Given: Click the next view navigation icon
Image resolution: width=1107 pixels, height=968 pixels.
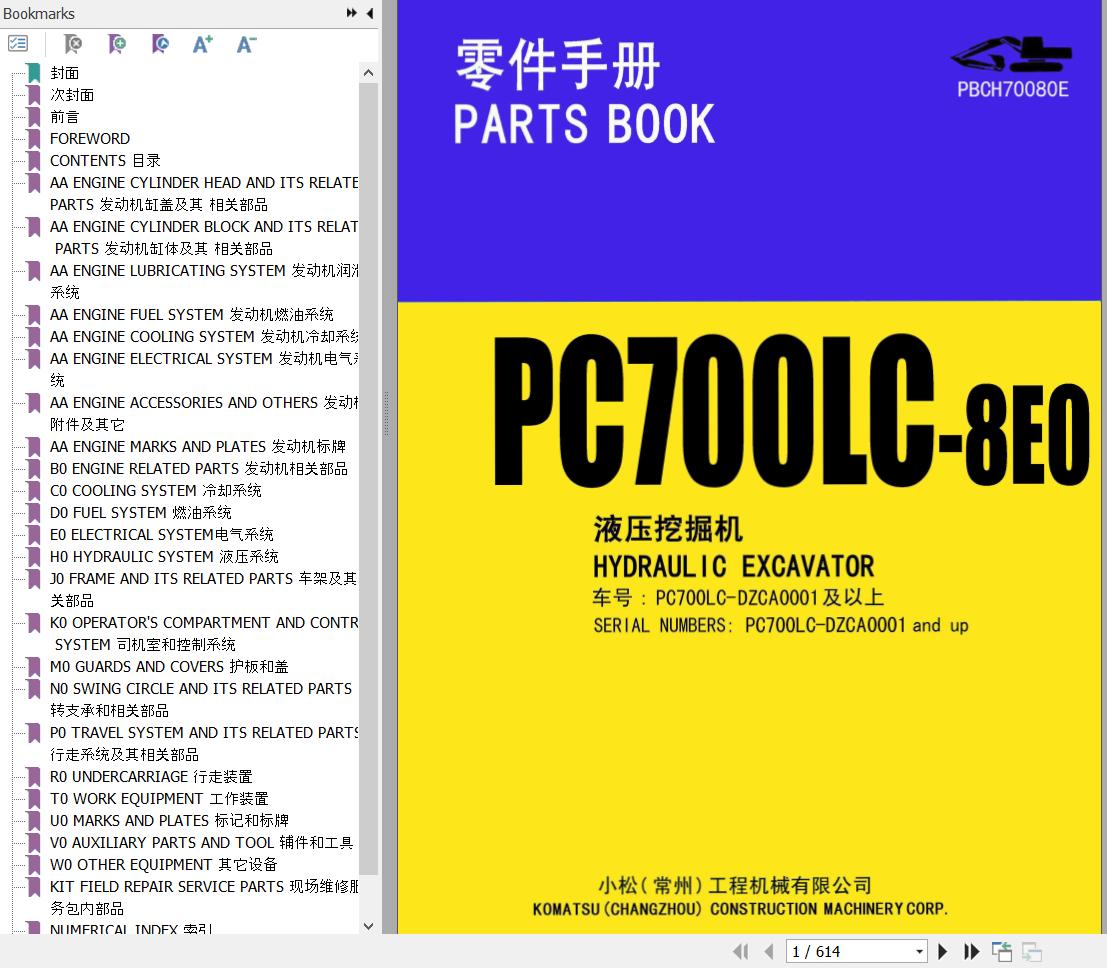Looking at the screenshot, I should pyautogui.click(x=1031, y=951).
